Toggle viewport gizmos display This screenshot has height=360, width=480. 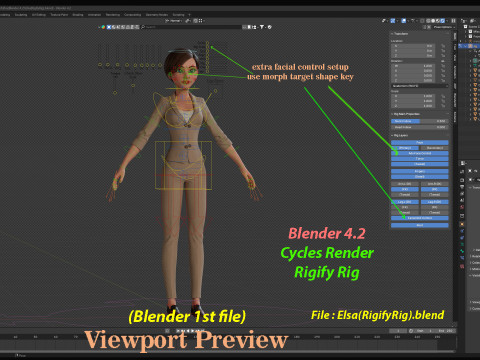click(x=393, y=21)
